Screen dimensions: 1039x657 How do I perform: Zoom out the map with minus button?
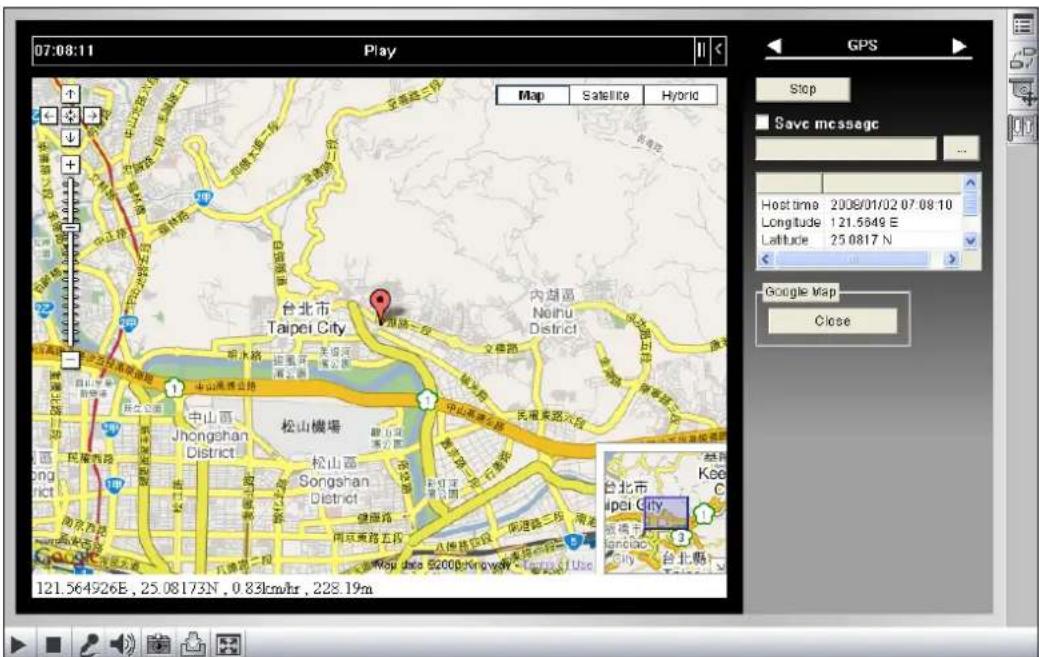pos(70,360)
